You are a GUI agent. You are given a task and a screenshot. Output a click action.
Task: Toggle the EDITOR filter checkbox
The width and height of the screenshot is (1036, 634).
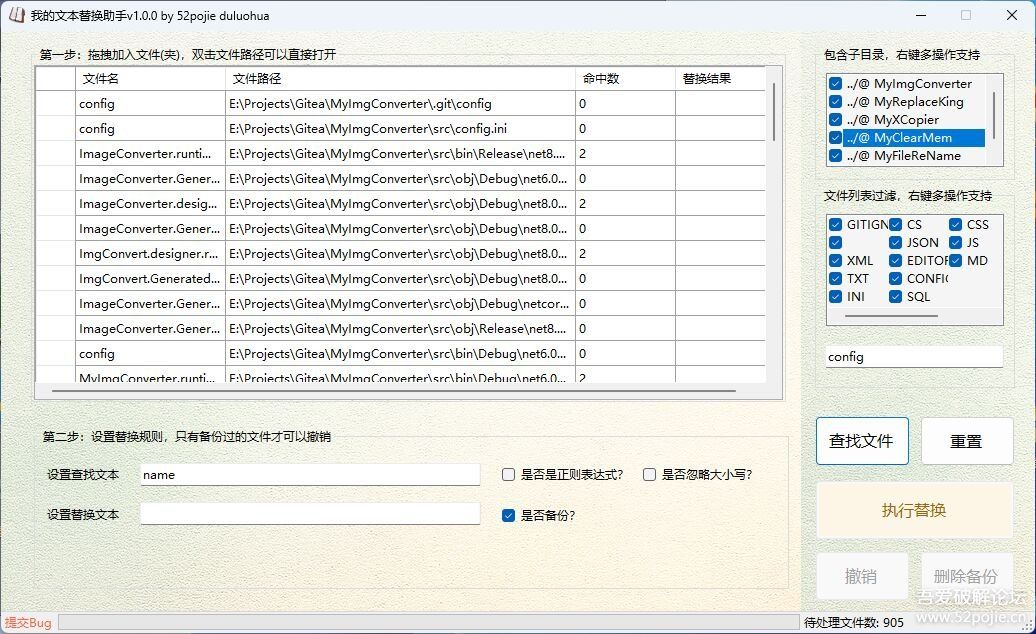click(895, 260)
